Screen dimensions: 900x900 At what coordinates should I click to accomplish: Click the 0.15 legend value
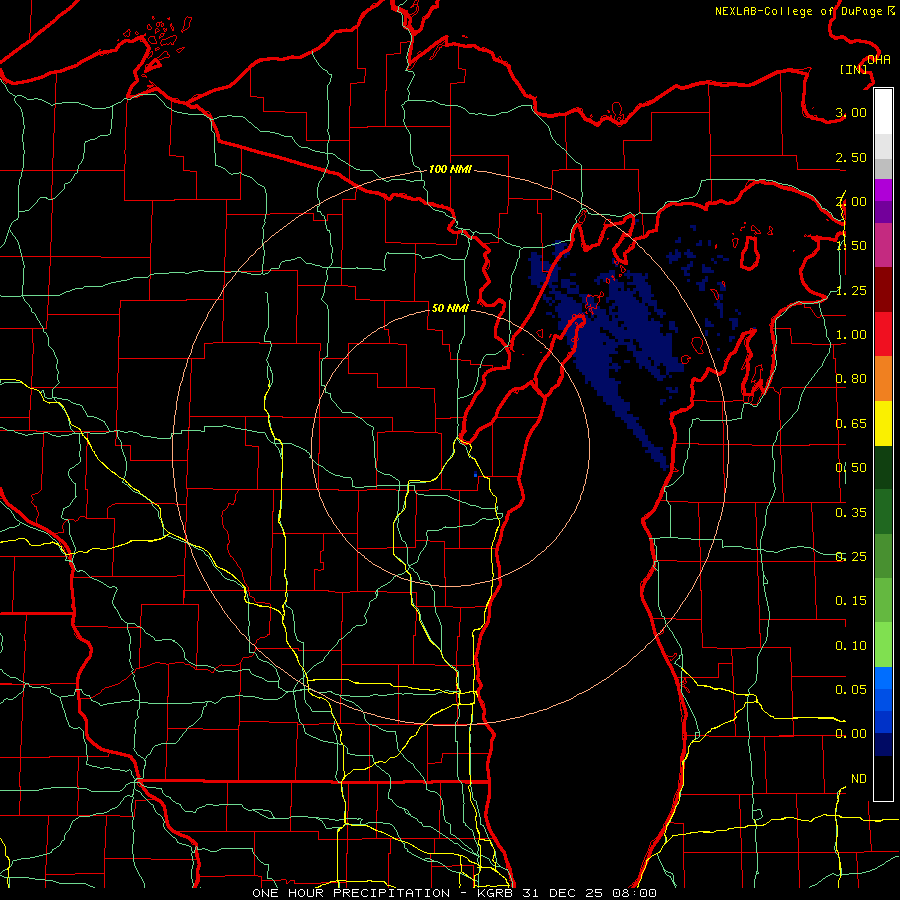[x=851, y=601]
